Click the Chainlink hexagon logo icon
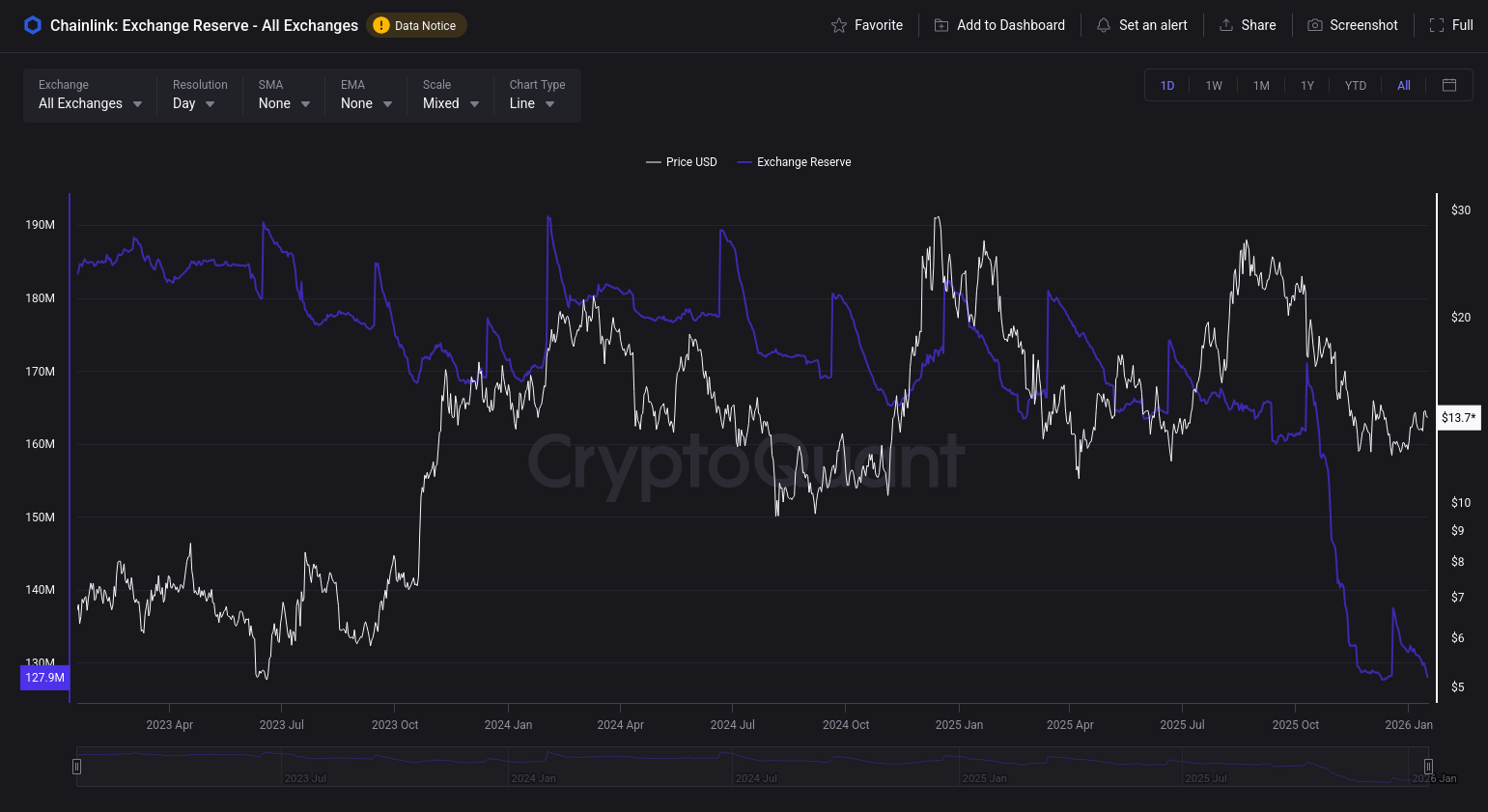The width and height of the screenshot is (1488, 812). click(x=33, y=25)
